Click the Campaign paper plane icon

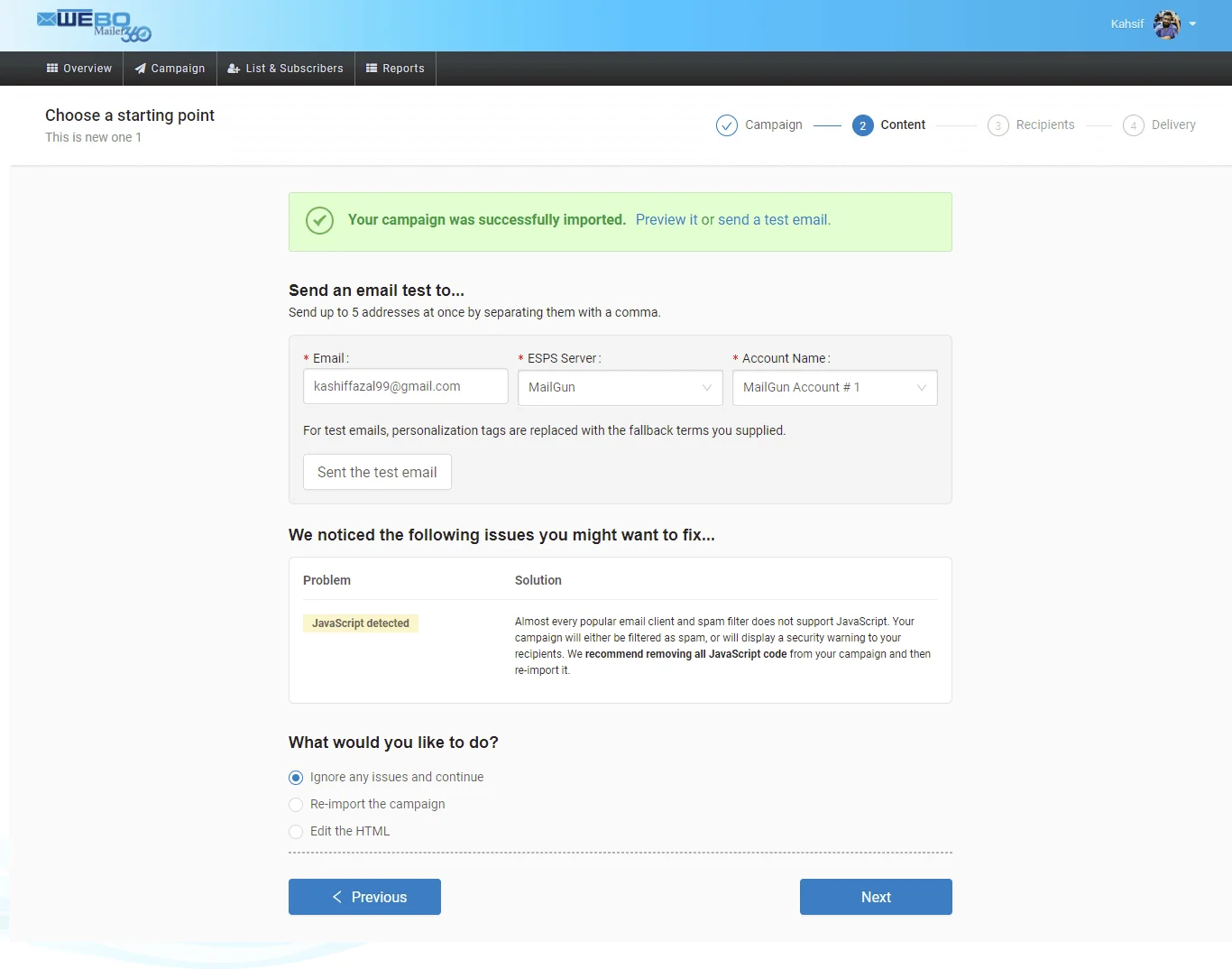[141, 69]
